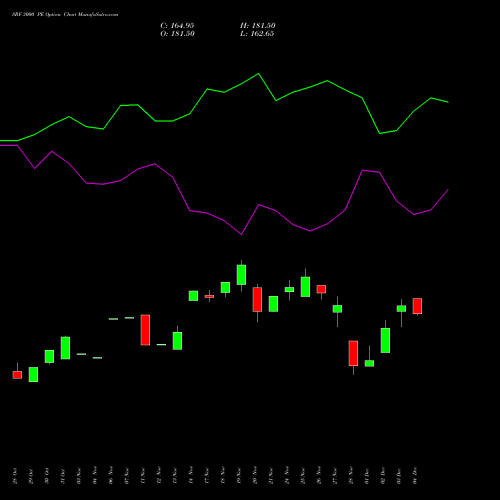500x500 pixels.
Task: Click the last red candlestick above 04 Dec
Action: coord(417,306)
